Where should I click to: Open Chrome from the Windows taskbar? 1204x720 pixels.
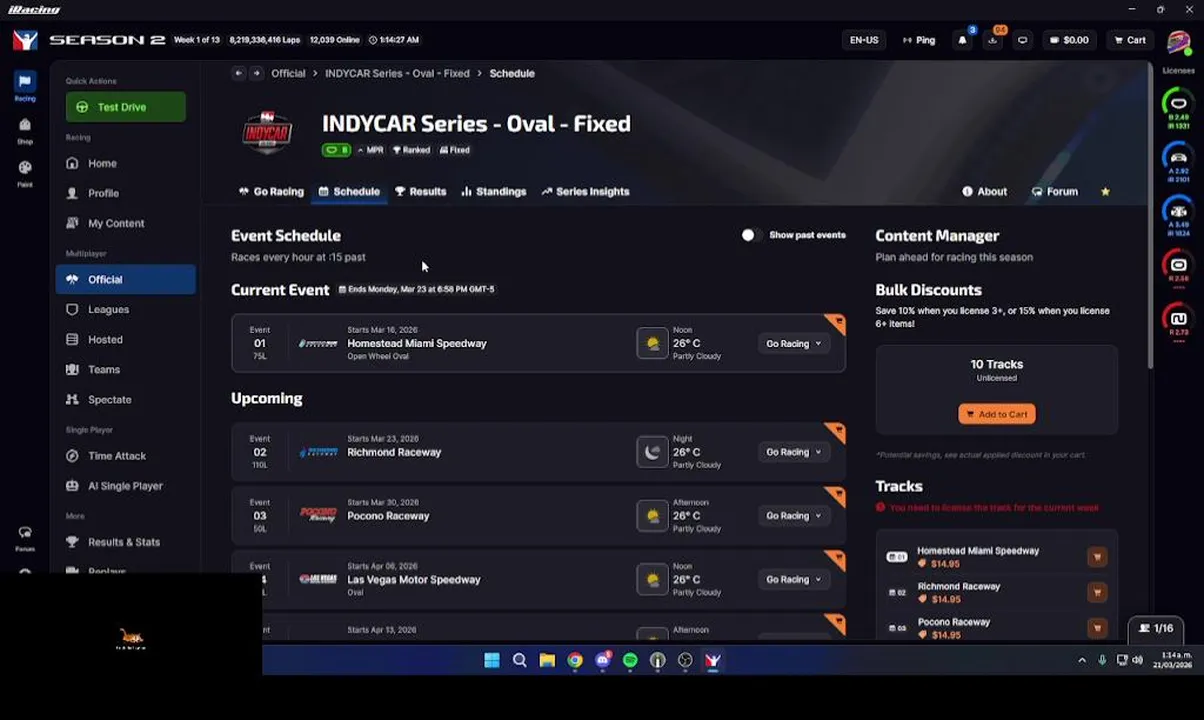[575, 660]
